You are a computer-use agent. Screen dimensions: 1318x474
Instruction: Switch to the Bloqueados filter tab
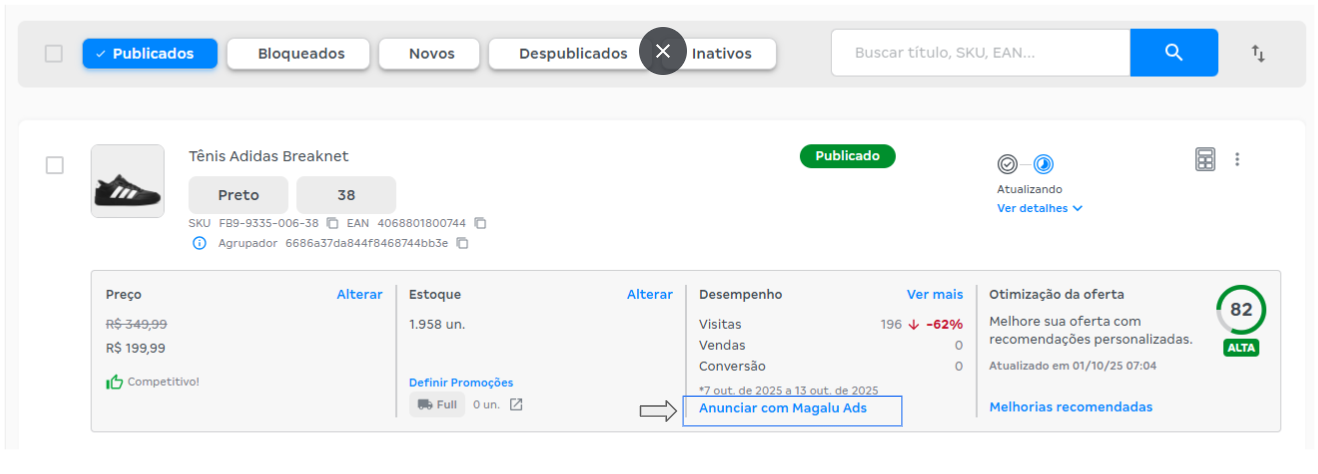300,54
